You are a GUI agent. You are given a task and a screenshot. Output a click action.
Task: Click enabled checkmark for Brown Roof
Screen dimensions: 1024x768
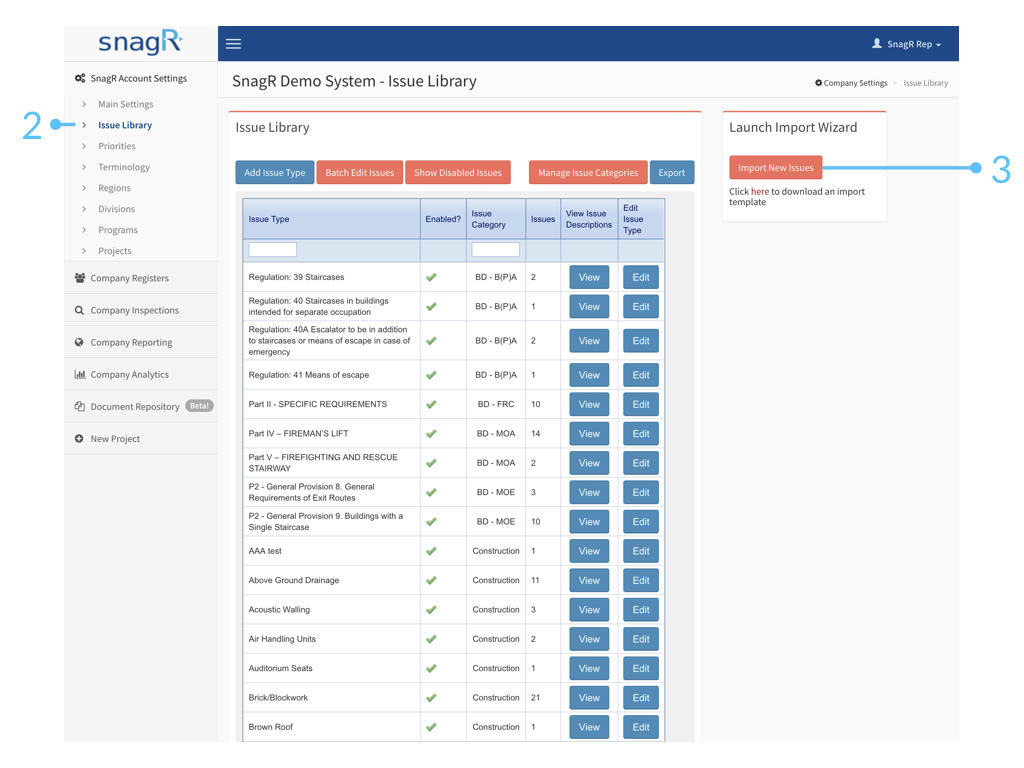(431, 728)
